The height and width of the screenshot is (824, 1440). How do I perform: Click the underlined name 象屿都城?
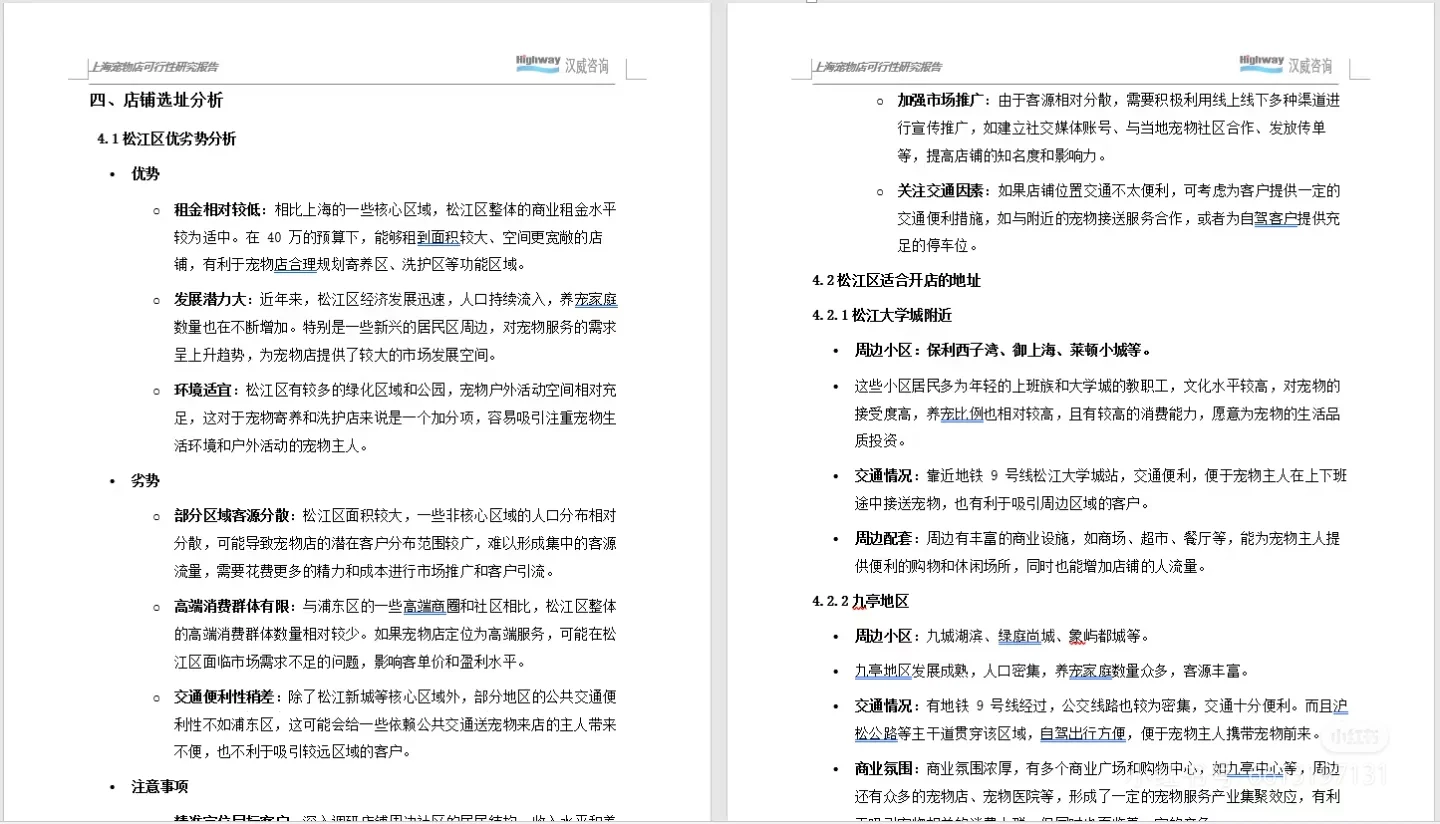pos(1099,636)
